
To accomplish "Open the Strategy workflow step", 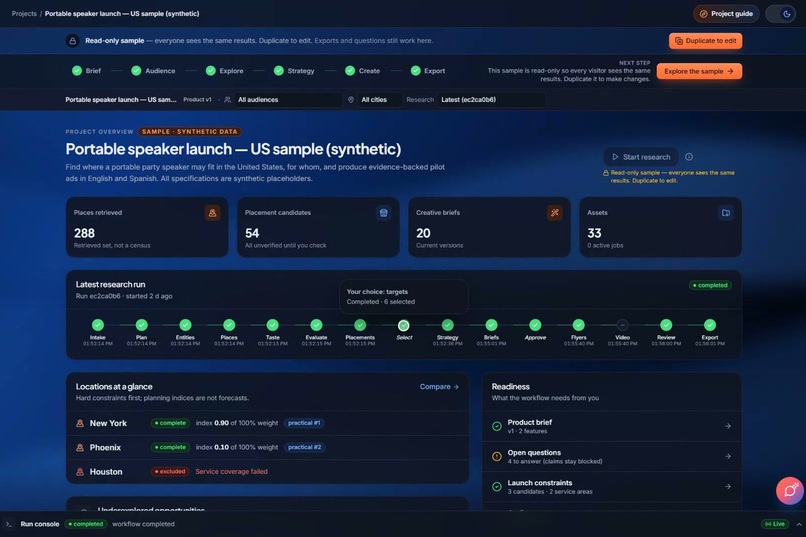I will pos(294,71).
